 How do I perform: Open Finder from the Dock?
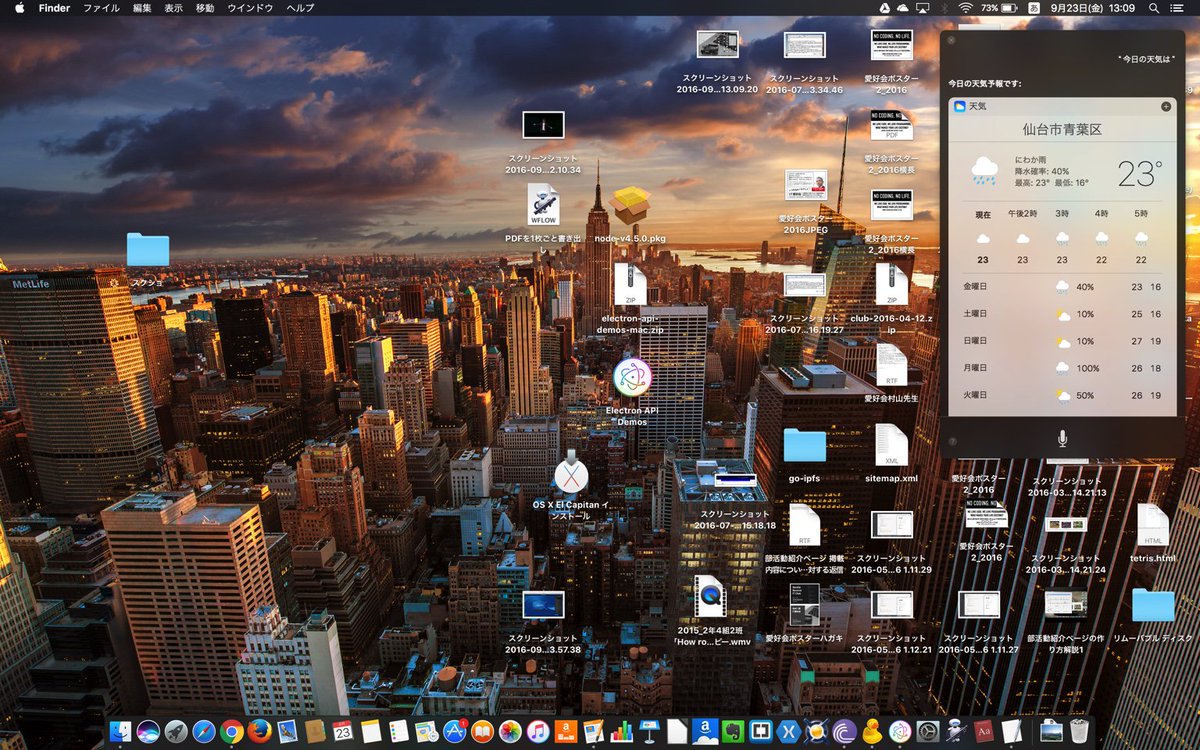120,731
